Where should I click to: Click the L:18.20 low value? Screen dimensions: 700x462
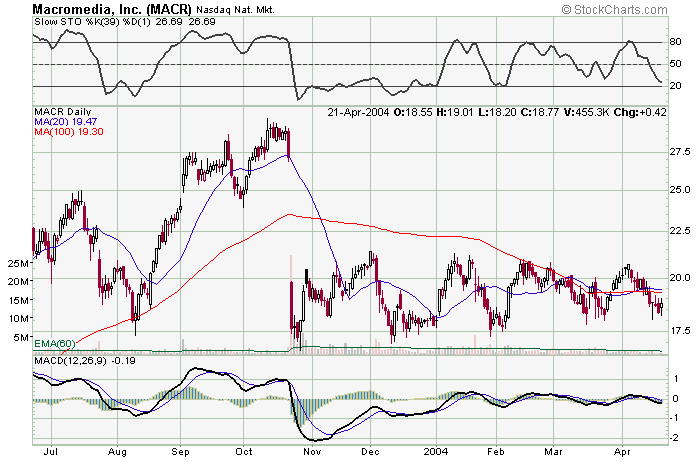(x=497, y=112)
